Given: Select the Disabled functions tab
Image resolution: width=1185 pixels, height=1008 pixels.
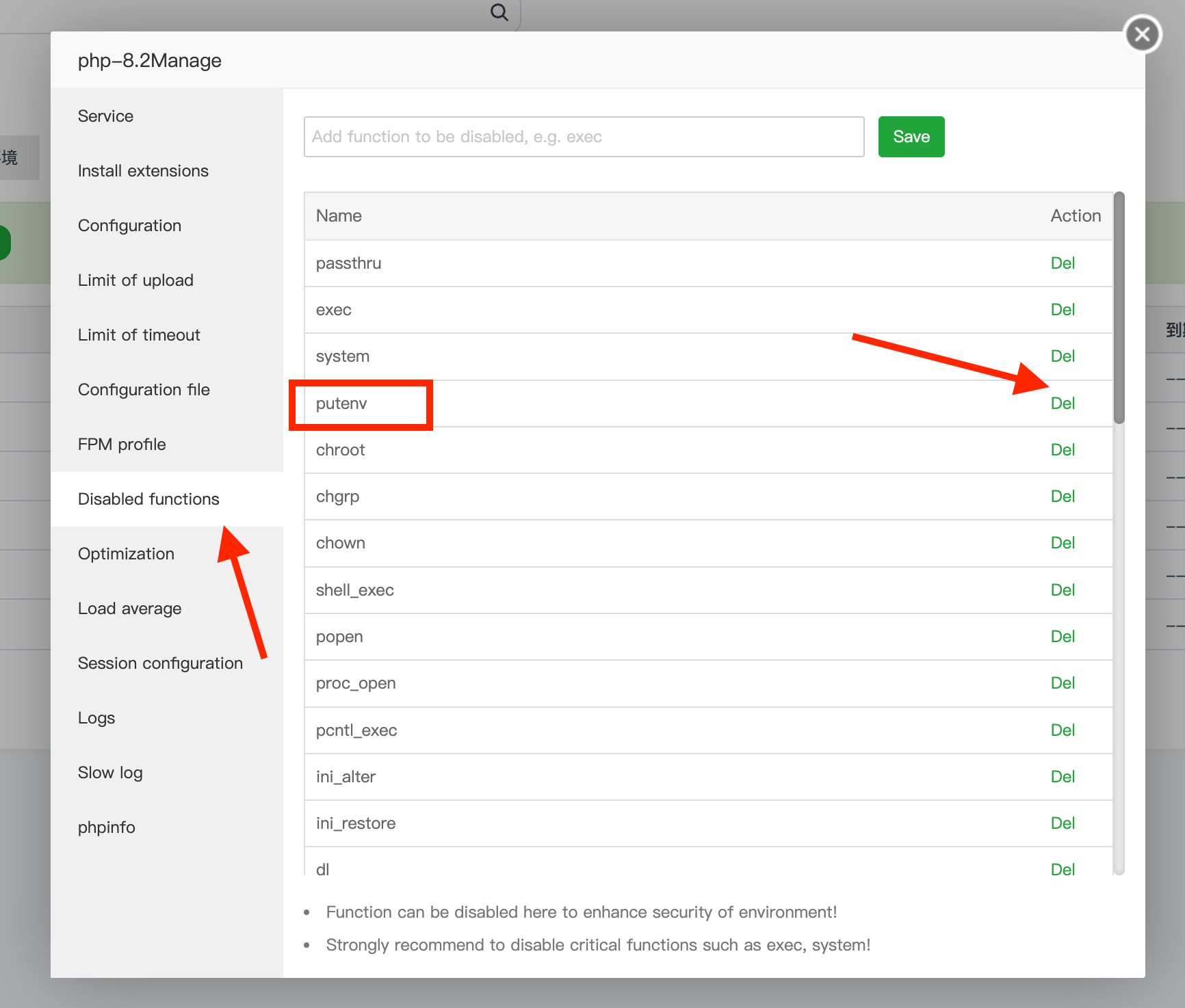Looking at the screenshot, I should point(148,499).
